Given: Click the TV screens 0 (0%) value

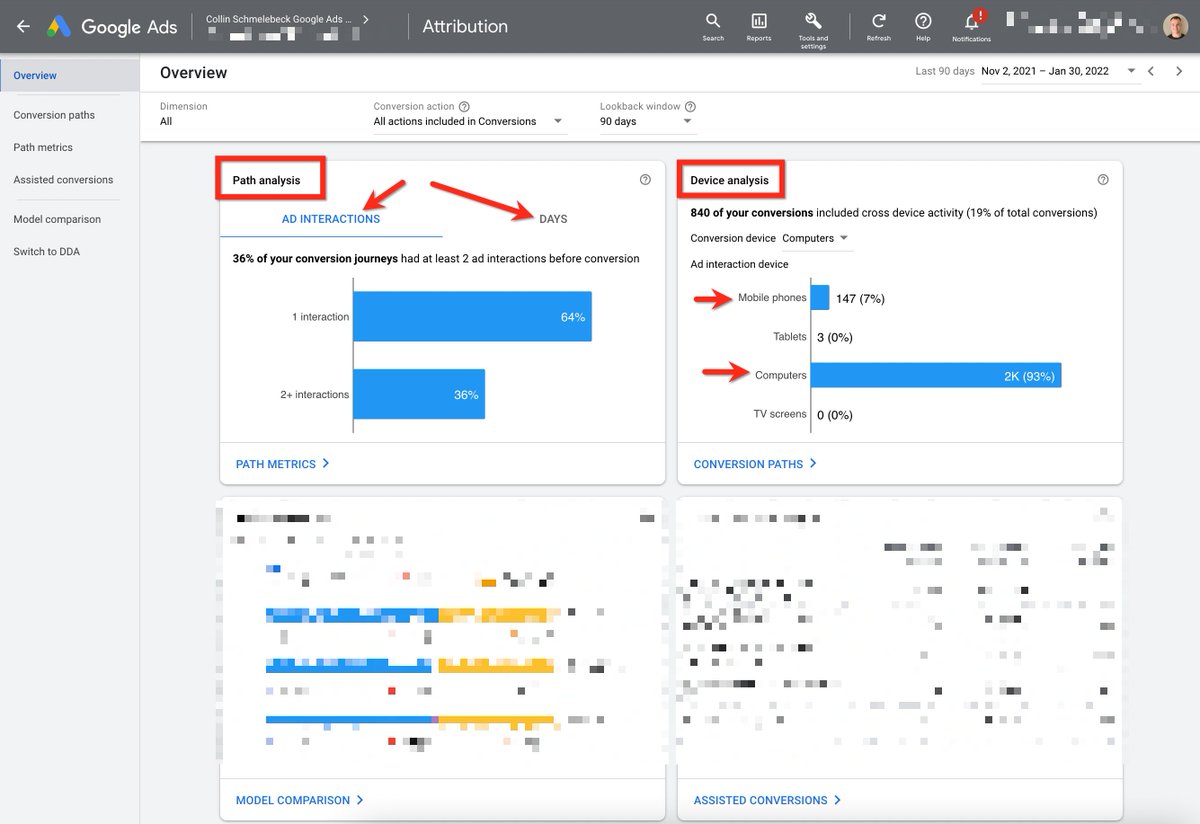Looking at the screenshot, I should pyautogui.click(x=835, y=415).
